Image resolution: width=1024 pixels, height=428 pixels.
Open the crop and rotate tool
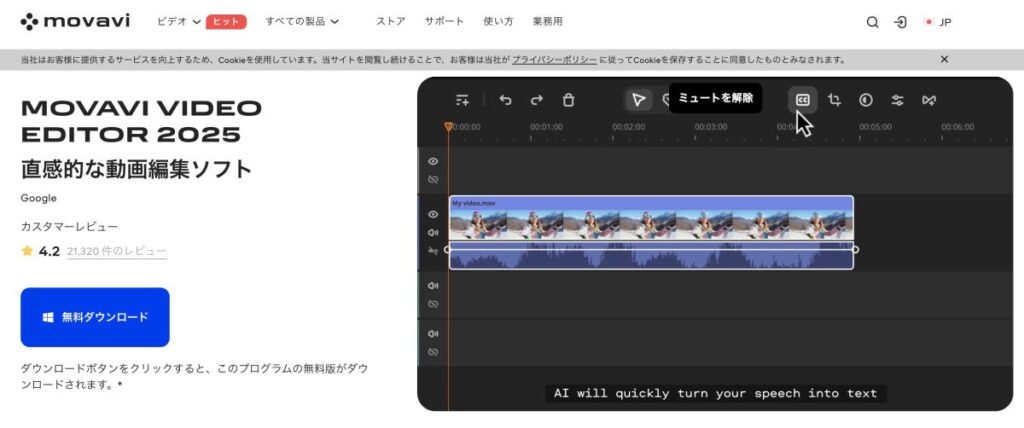click(834, 100)
